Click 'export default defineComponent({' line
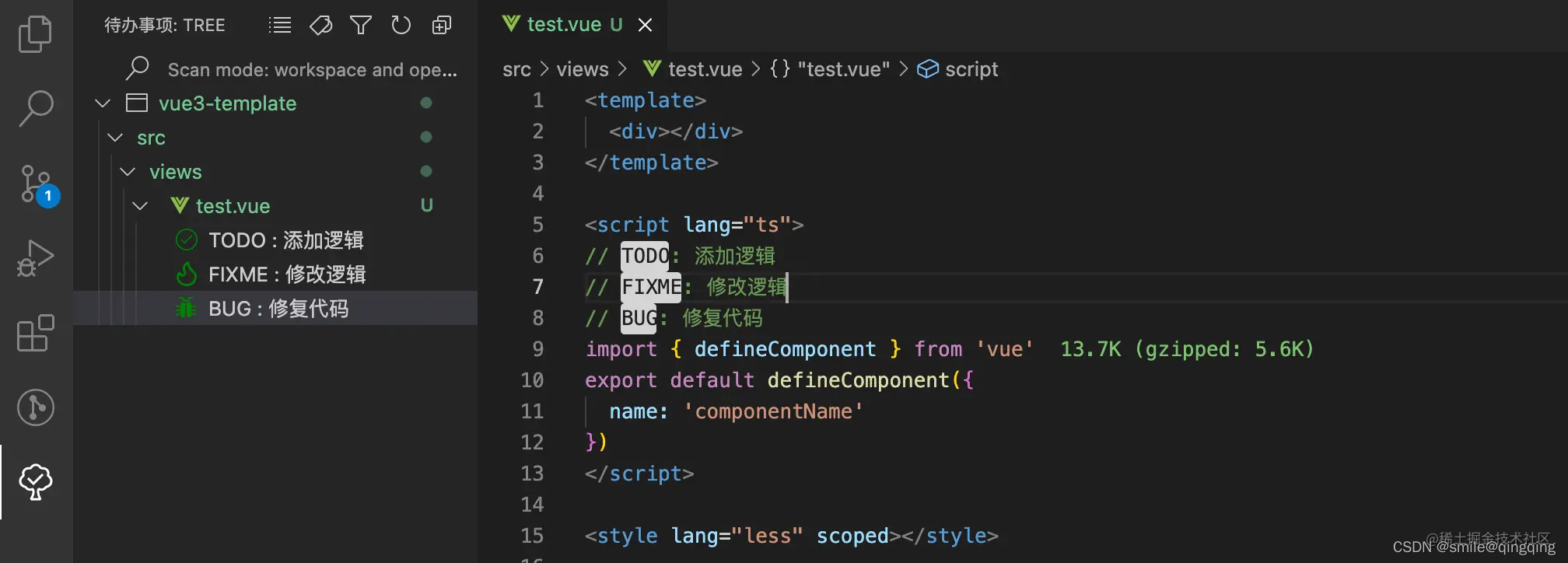The height and width of the screenshot is (563, 1568). tap(779, 380)
